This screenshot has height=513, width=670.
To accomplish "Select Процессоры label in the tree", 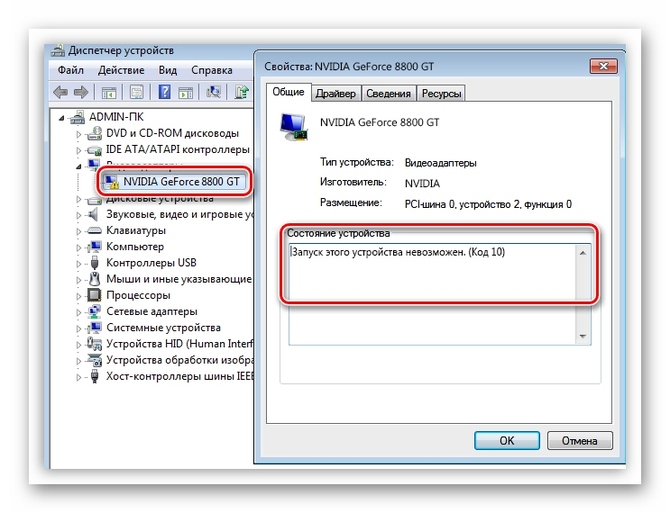I will (138, 295).
